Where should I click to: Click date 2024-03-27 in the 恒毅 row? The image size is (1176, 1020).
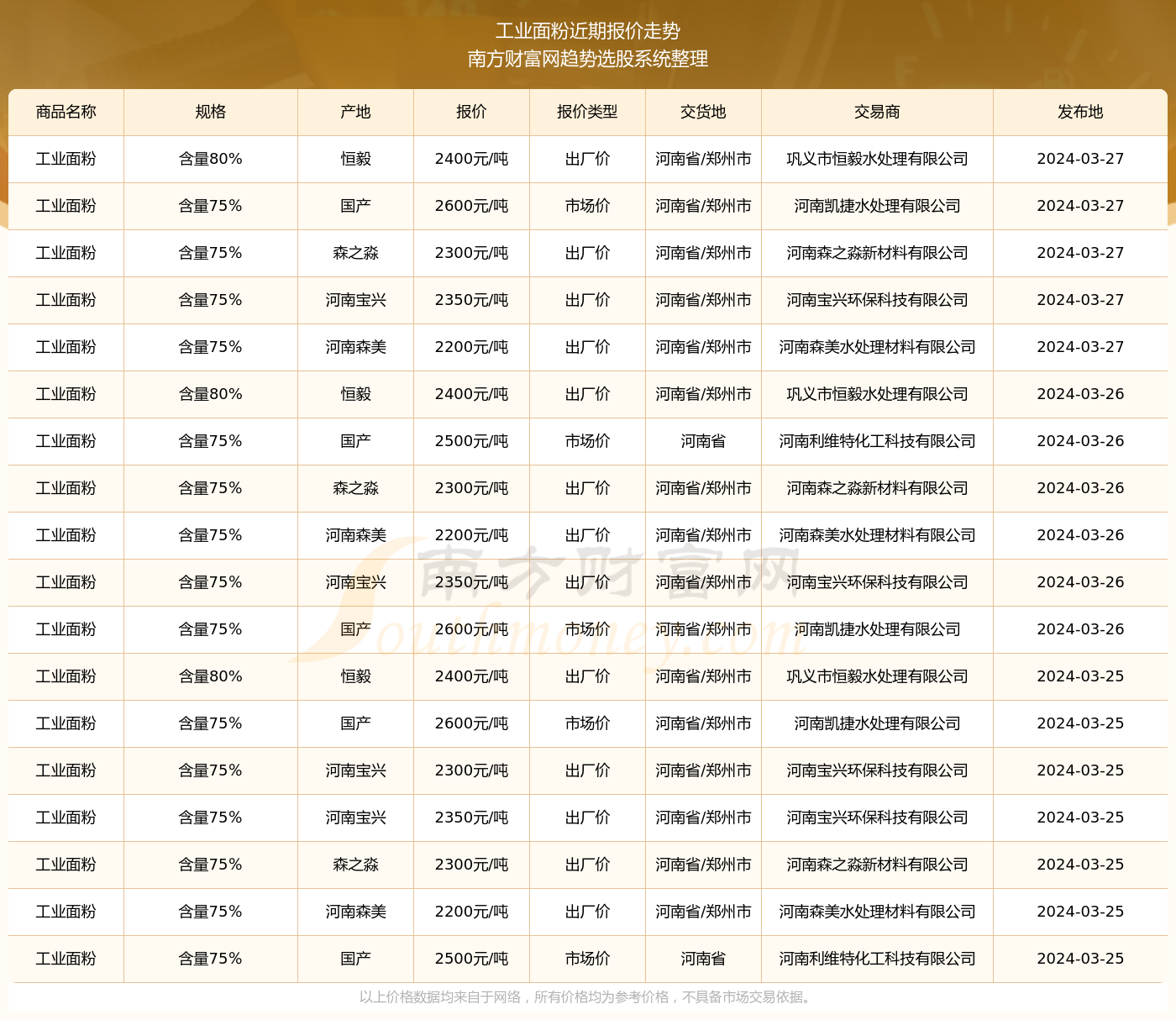1080,159
